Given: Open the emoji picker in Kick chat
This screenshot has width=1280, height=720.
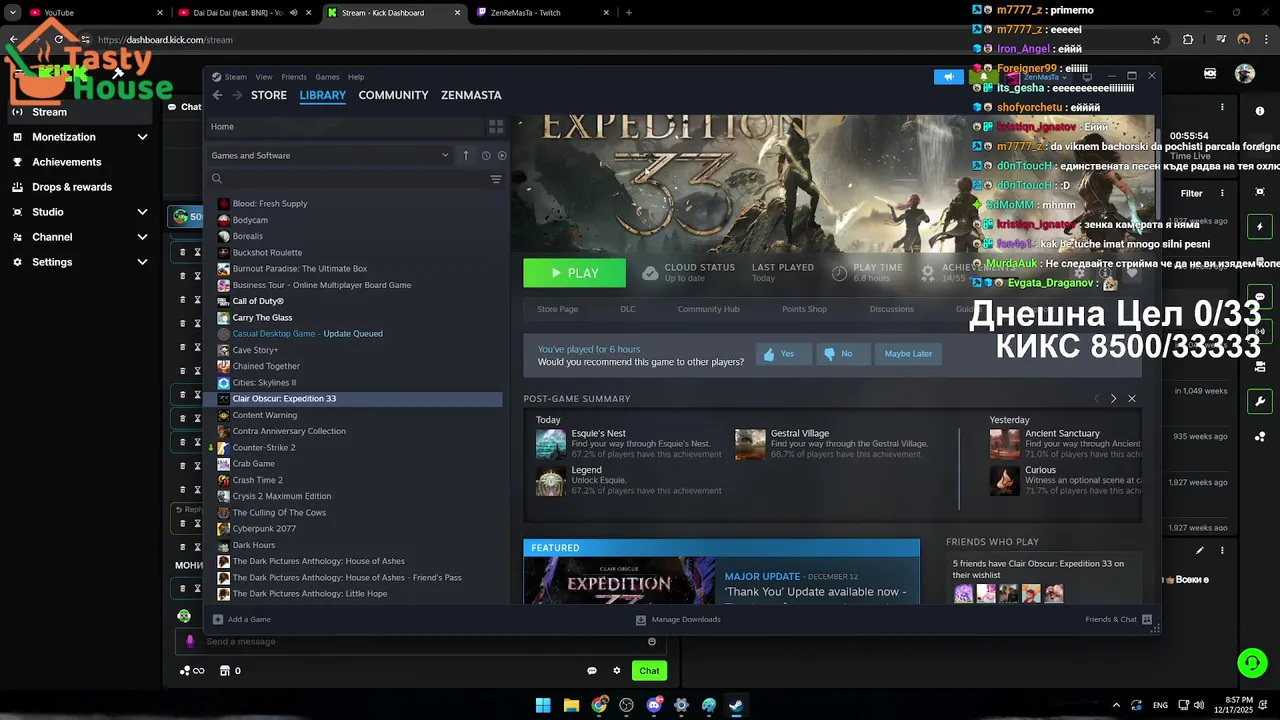Looking at the screenshot, I should 652,641.
